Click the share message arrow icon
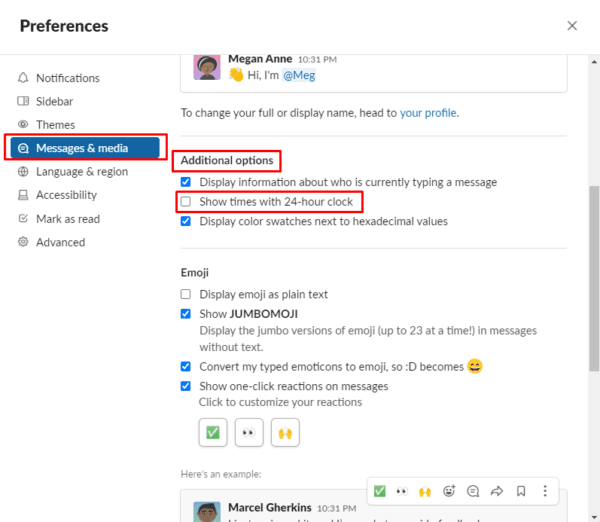Image resolution: width=600 pixels, height=522 pixels. tap(497, 491)
